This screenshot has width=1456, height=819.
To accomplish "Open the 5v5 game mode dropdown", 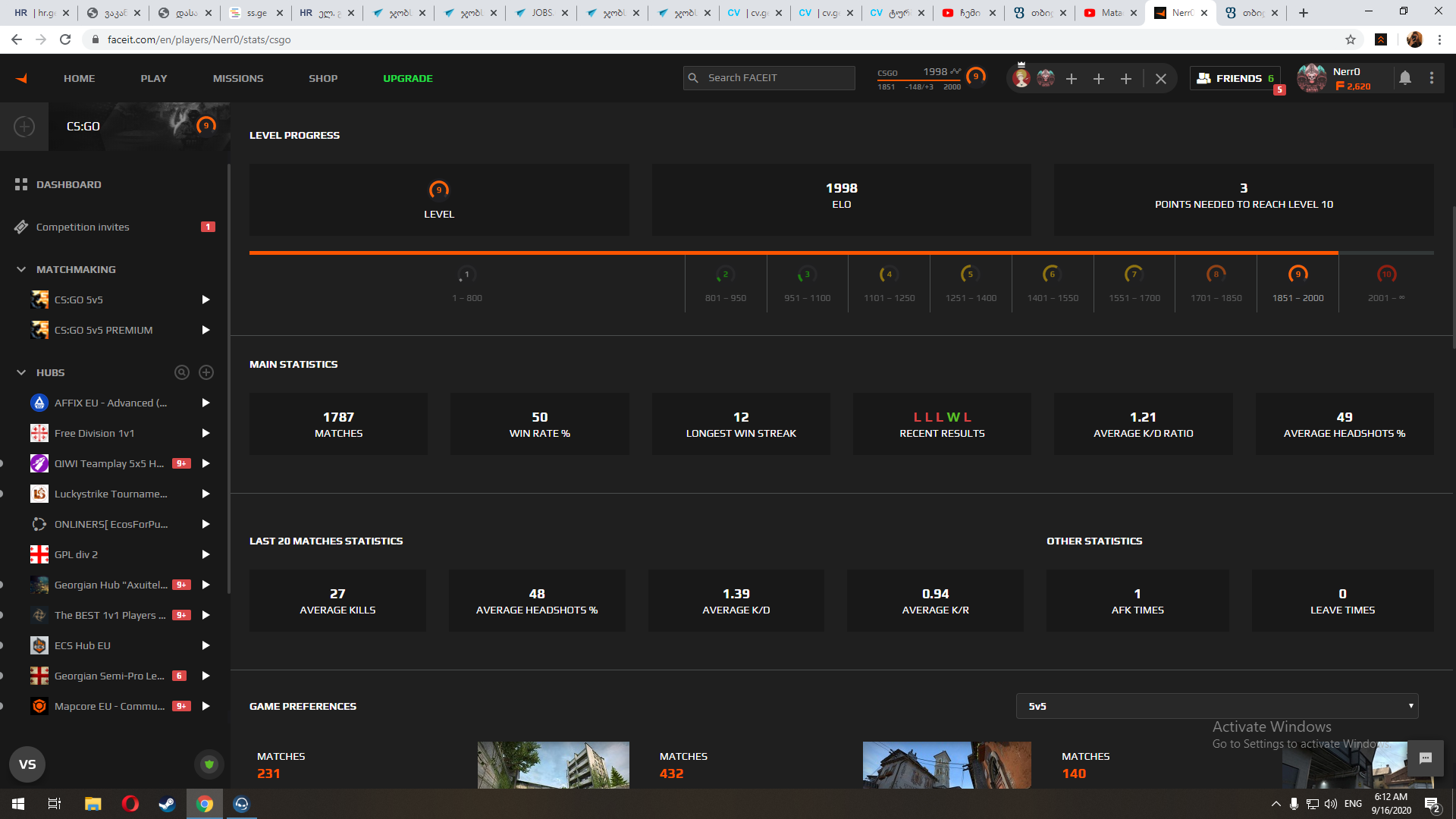I will (1216, 706).
